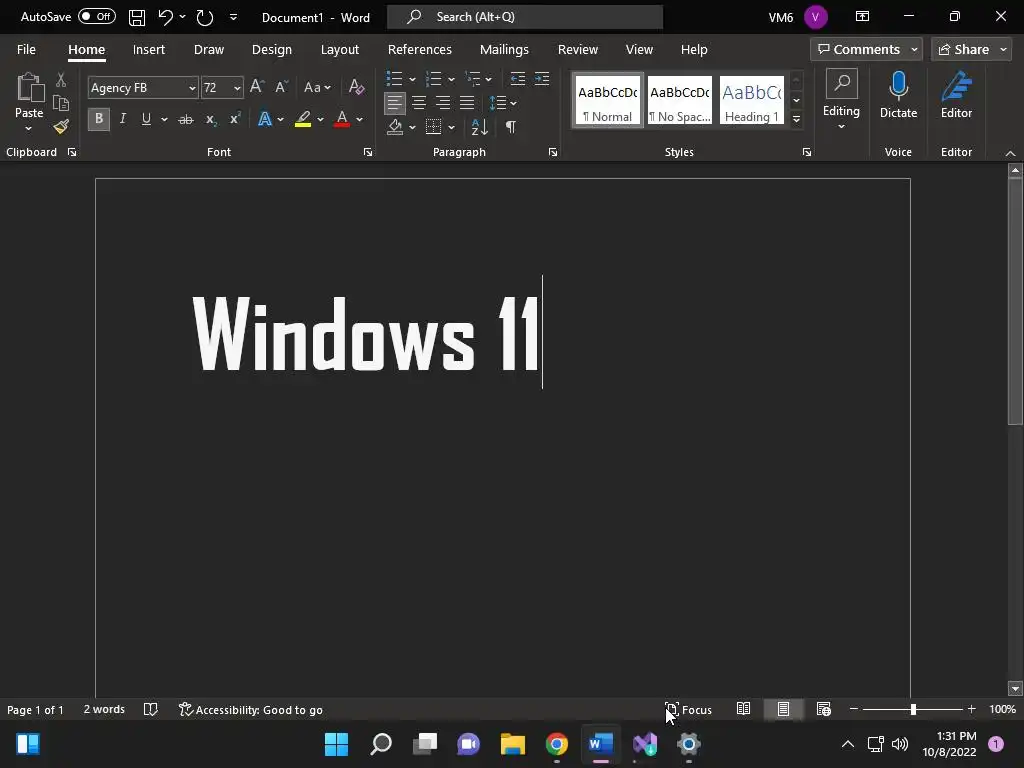Toggle Bold formatting off
This screenshot has height=768, width=1024.
[x=99, y=119]
